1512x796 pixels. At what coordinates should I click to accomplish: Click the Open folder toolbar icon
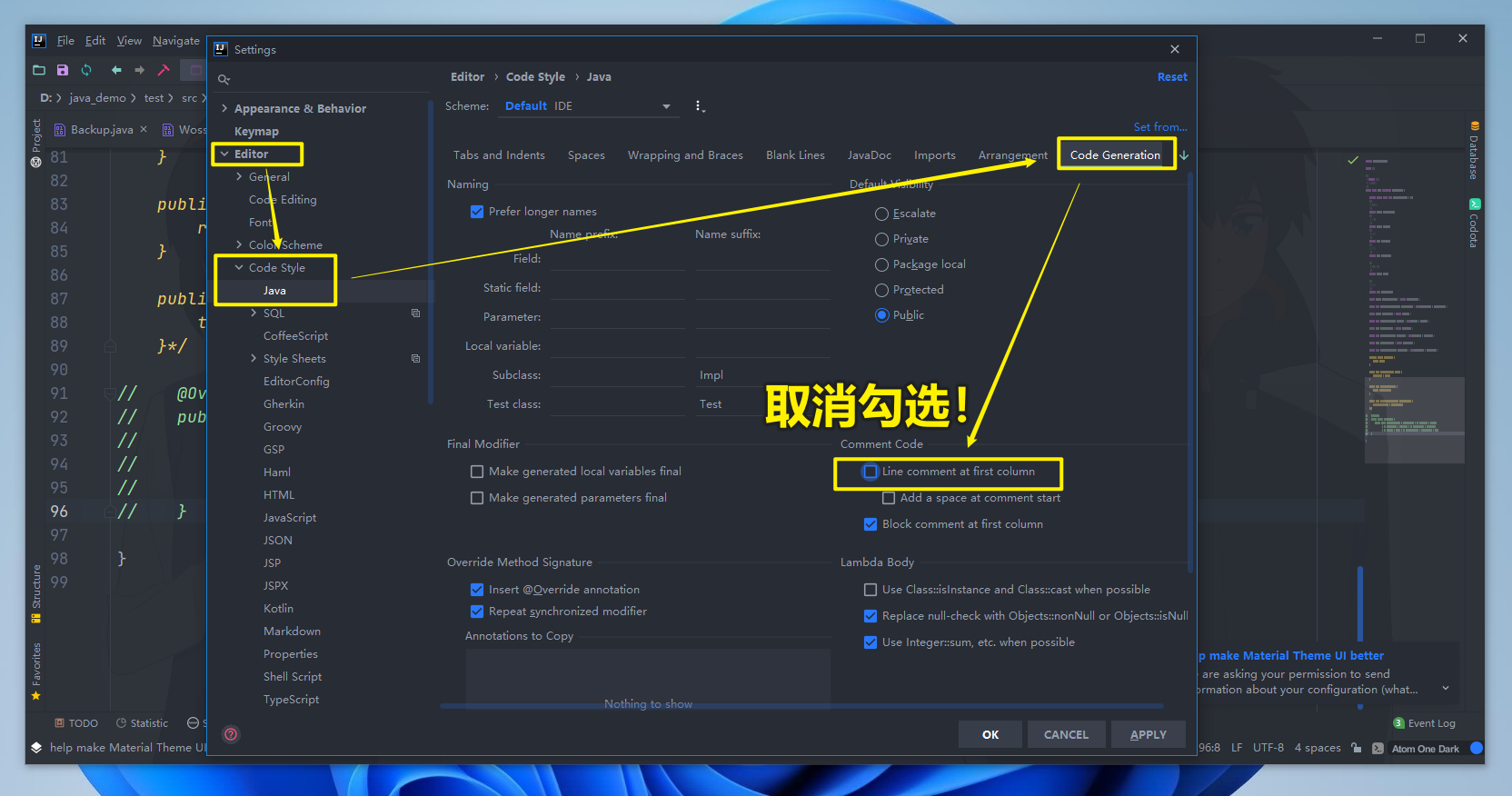coord(39,70)
